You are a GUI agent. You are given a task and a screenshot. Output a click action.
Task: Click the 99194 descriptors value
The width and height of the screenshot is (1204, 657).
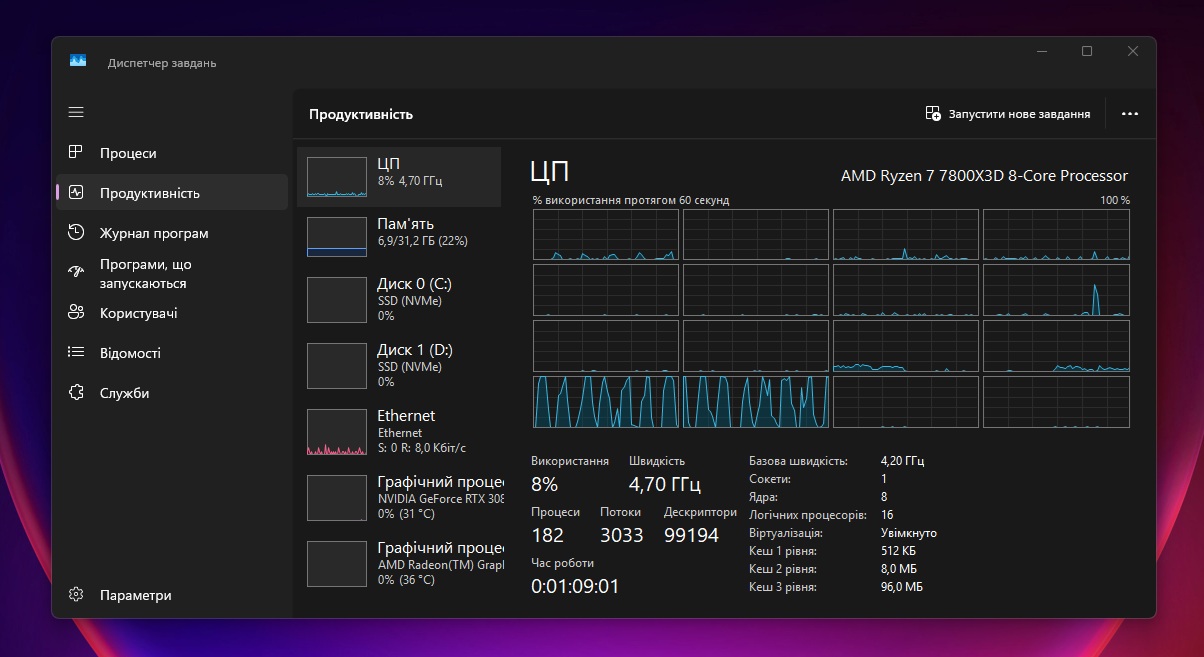coord(692,535)
